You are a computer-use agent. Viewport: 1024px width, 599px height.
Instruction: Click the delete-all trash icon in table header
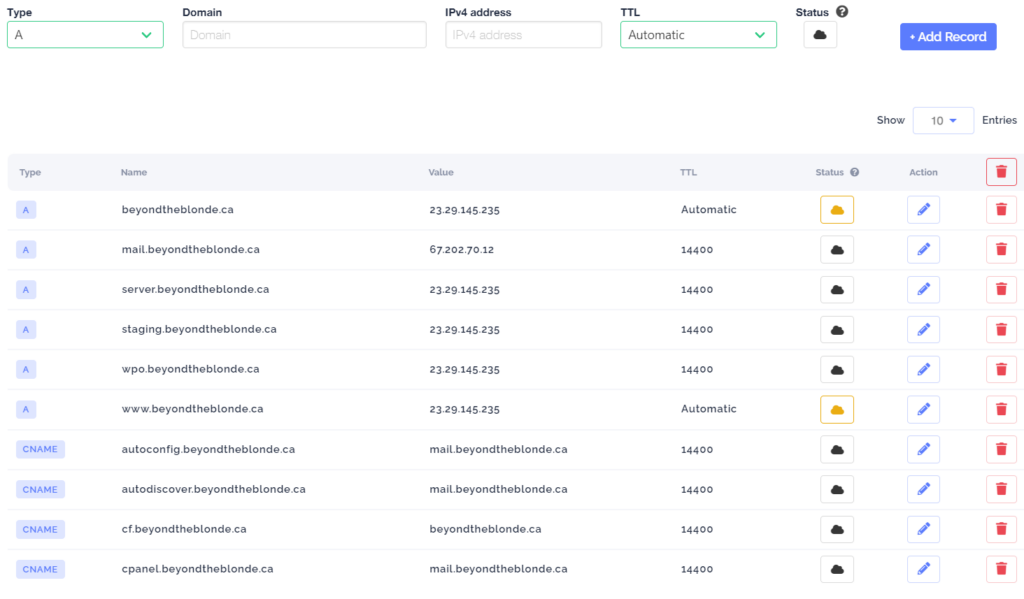click(x=1001, y=172)
